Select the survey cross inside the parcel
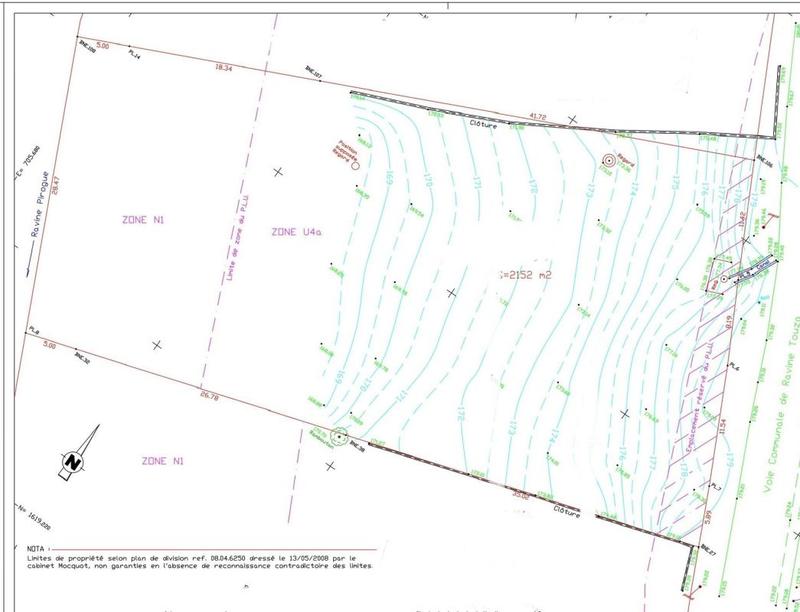800x612 pixels. pos(452,291)
